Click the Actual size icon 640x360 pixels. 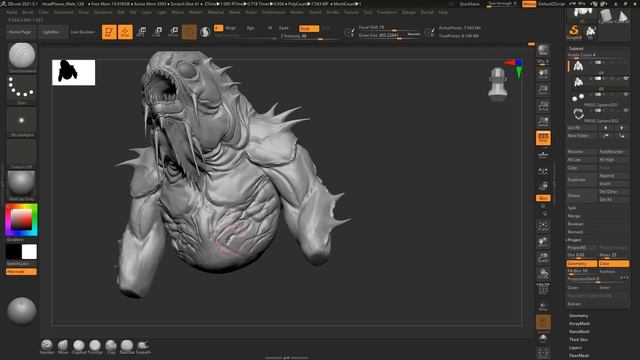(543, 106)
